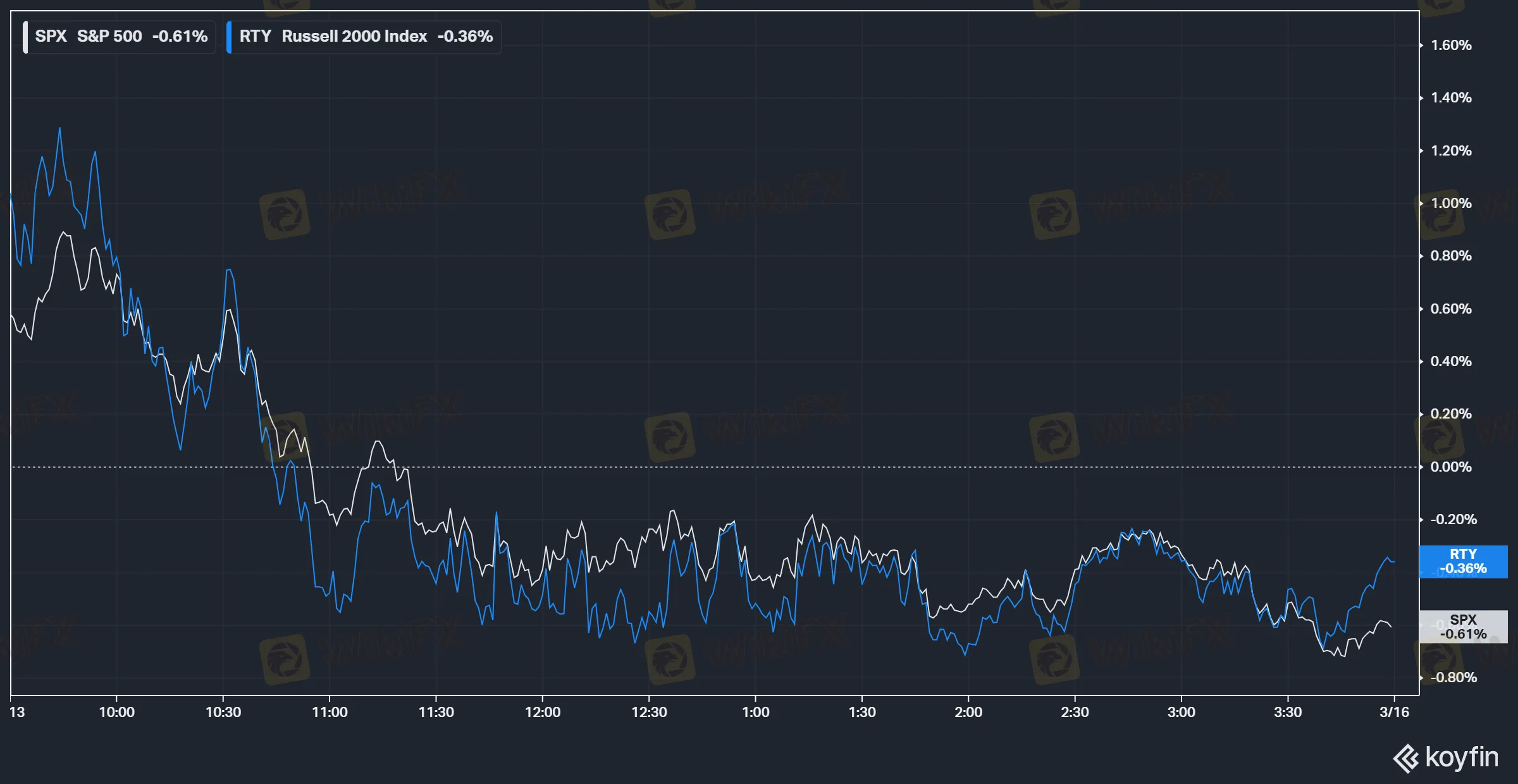
Task: Click the 3:30 time axis label
Action: click(x=1287, y=712)
